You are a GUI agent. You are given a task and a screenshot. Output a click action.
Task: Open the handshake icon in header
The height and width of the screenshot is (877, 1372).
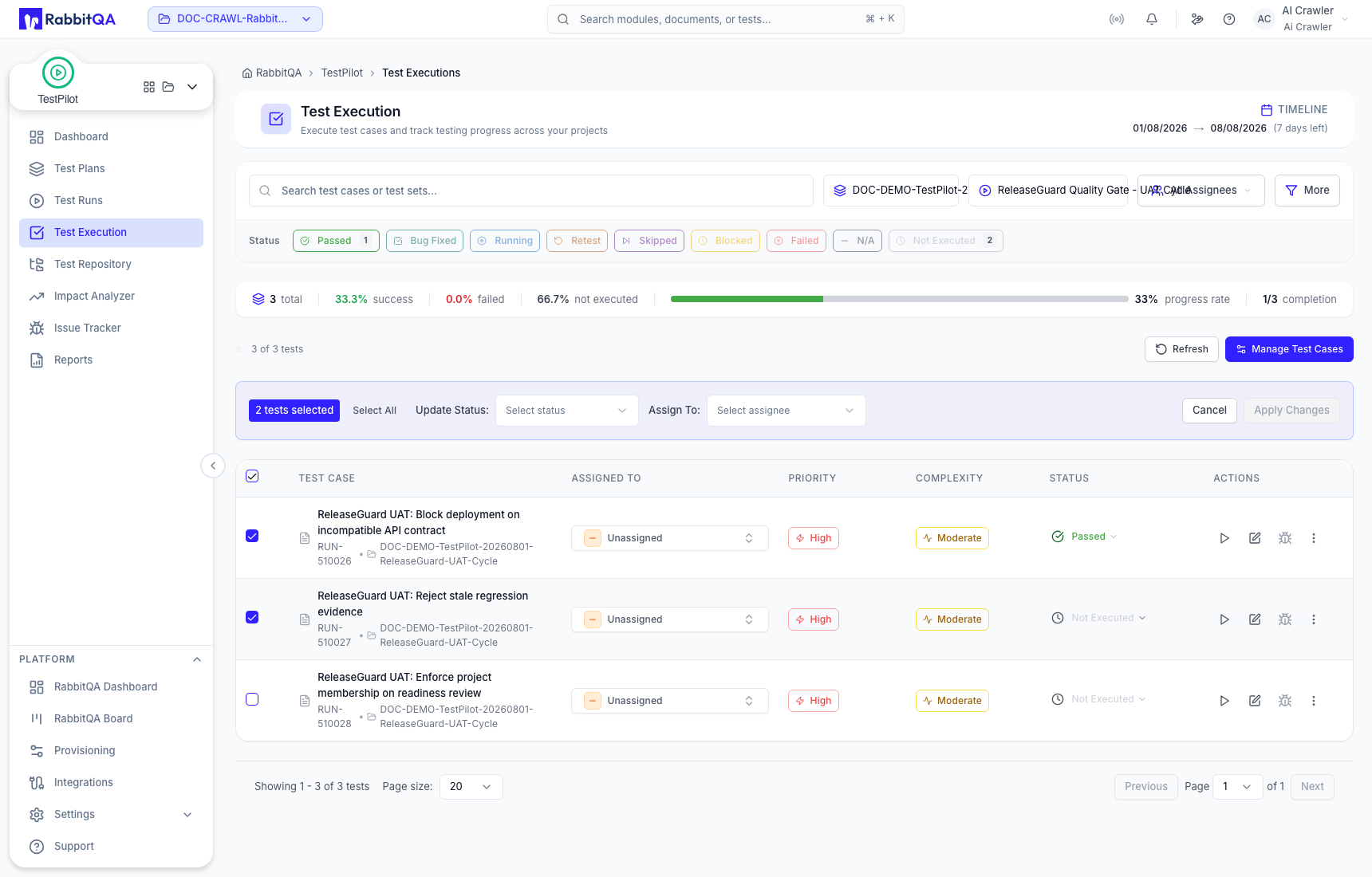(x=1197, y=19)
